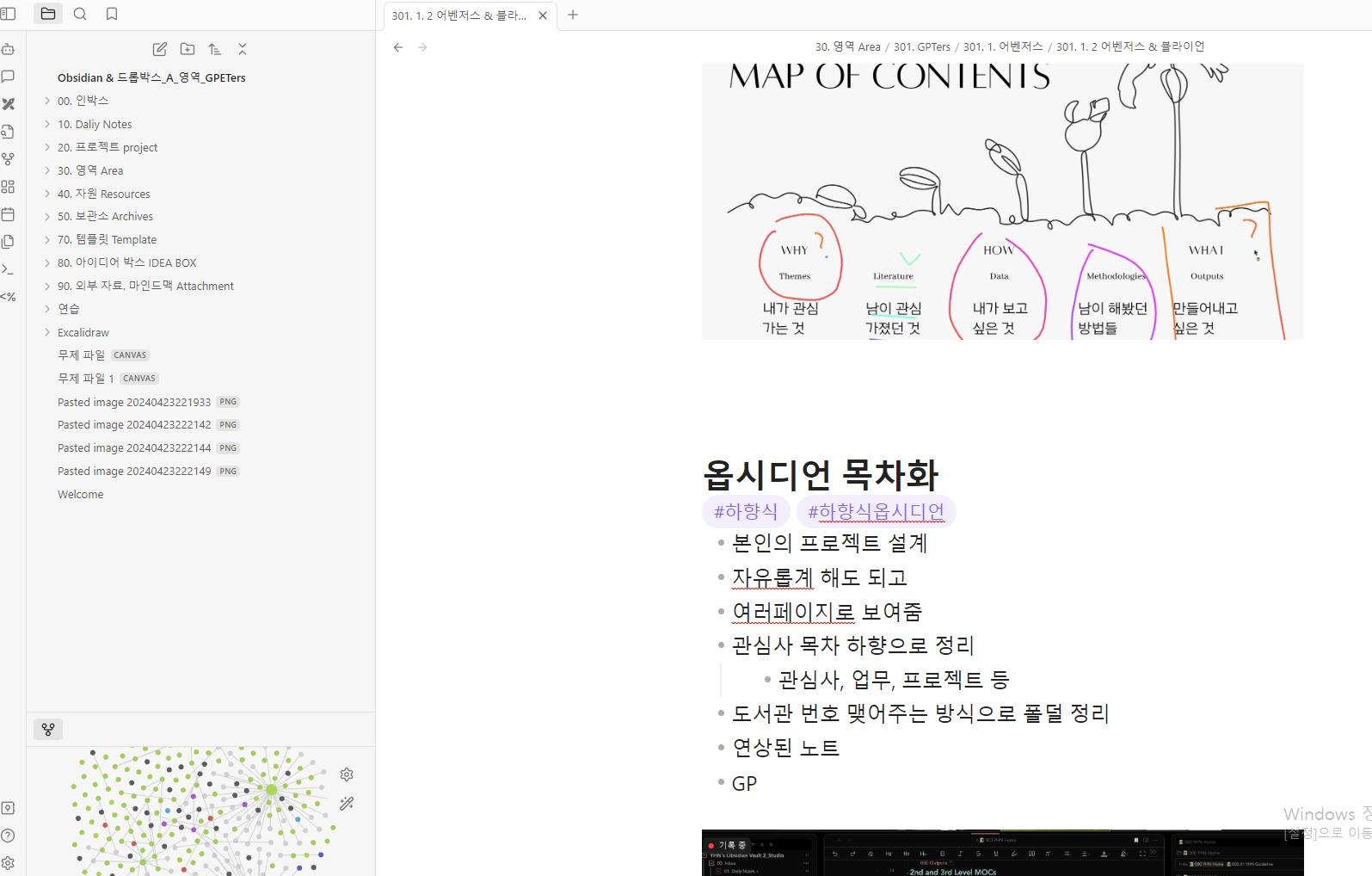Expand the 70. 템플릿 Template folder

47,239
